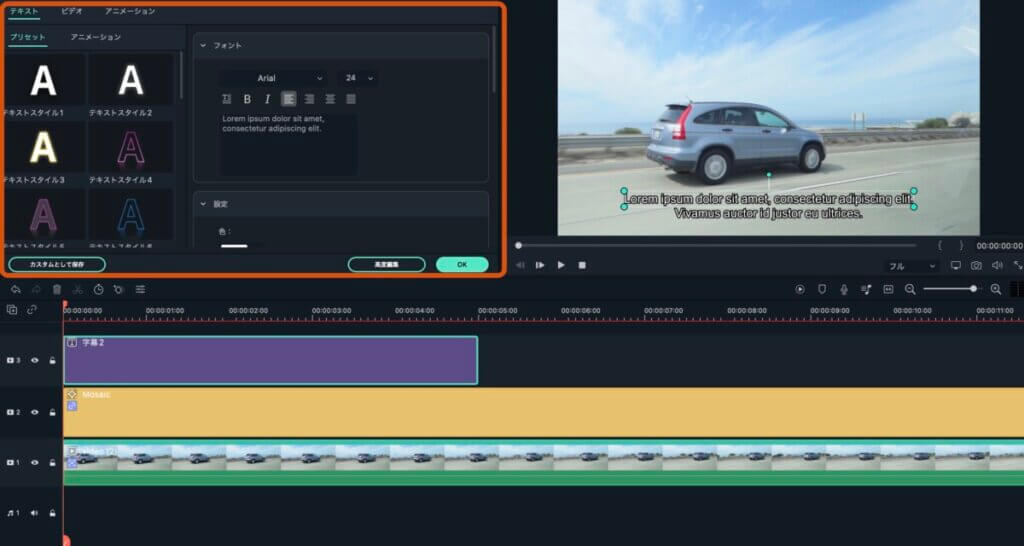Mute audio track 1 speaker icon
1024x546 pixels.
tap(34, 513)
